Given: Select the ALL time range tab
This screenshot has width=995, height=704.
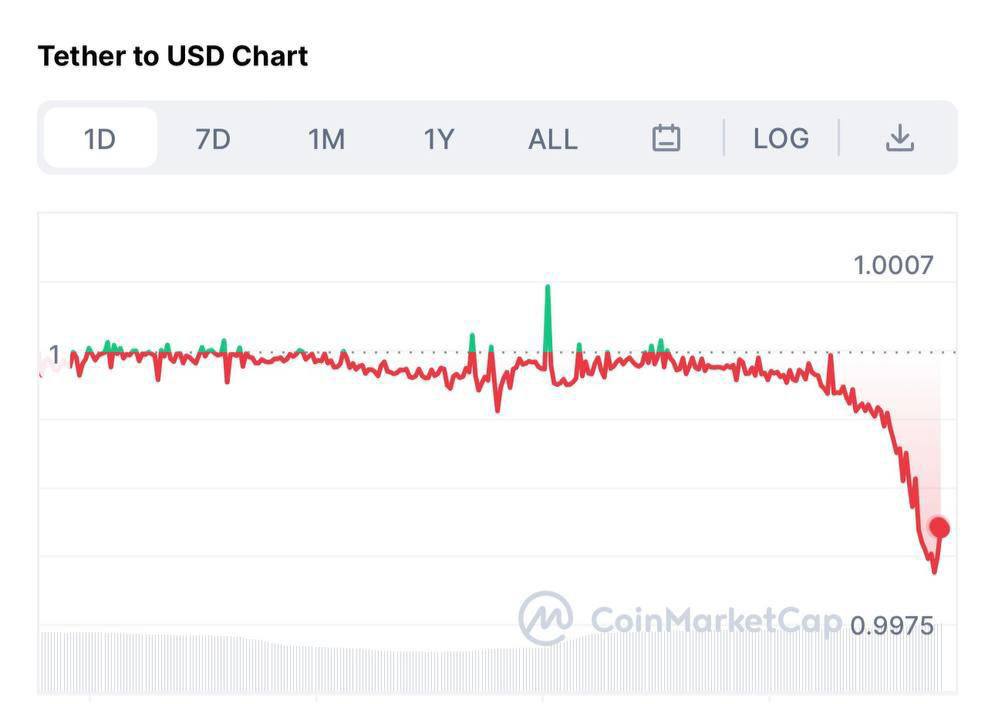Looking at the screenshot, I should (553, 138).
